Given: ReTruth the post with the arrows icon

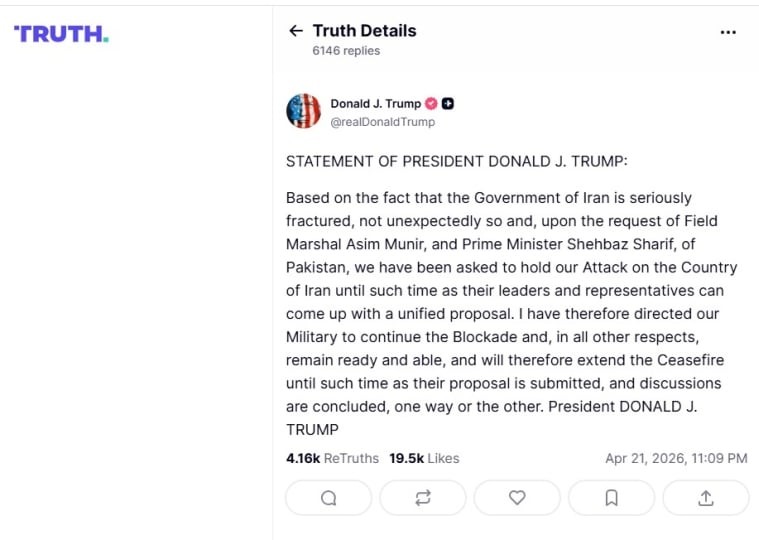Looking at the screenshot, I should pos(423,498).
